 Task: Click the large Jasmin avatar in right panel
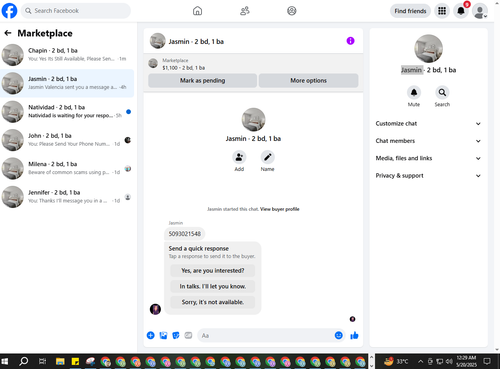(428, 49)
